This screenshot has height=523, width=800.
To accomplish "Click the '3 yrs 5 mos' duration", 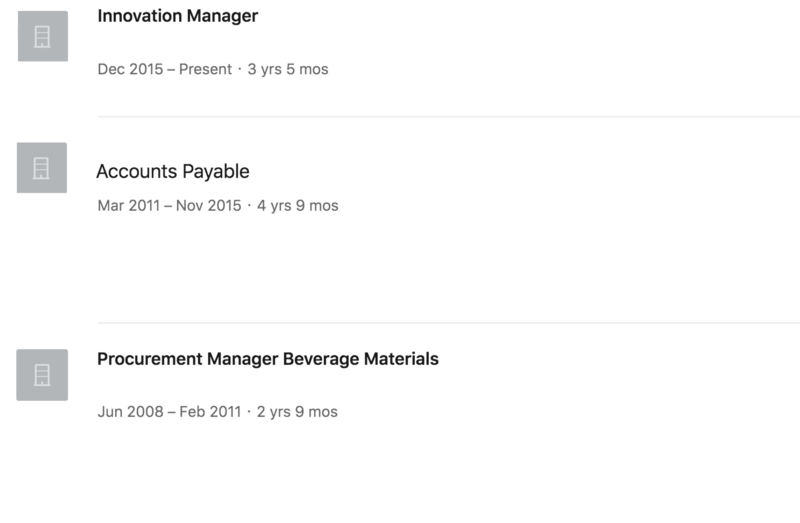I will point(288,70).
